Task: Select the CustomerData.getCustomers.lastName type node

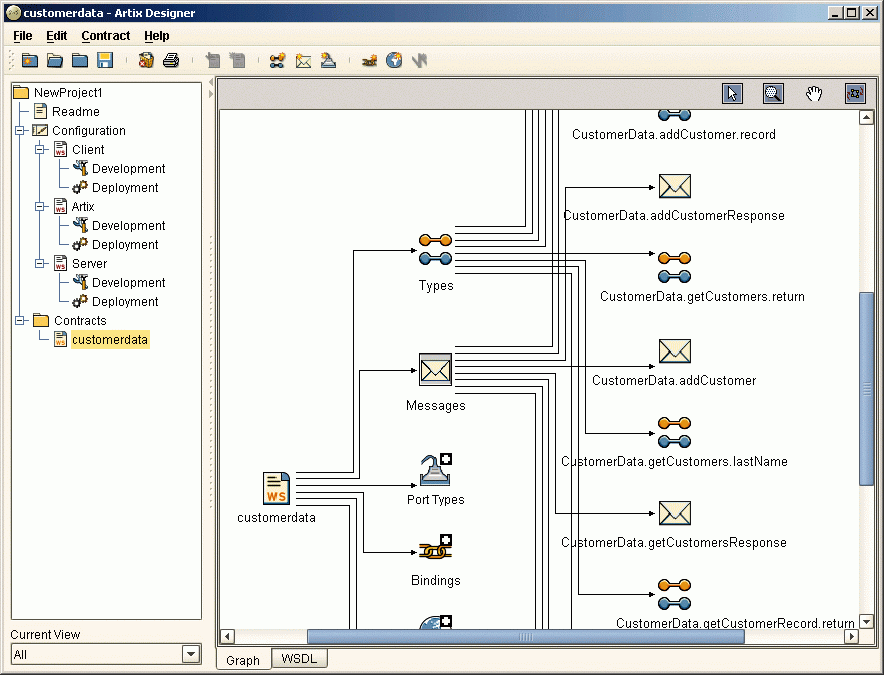Action: tap(674, 433)
